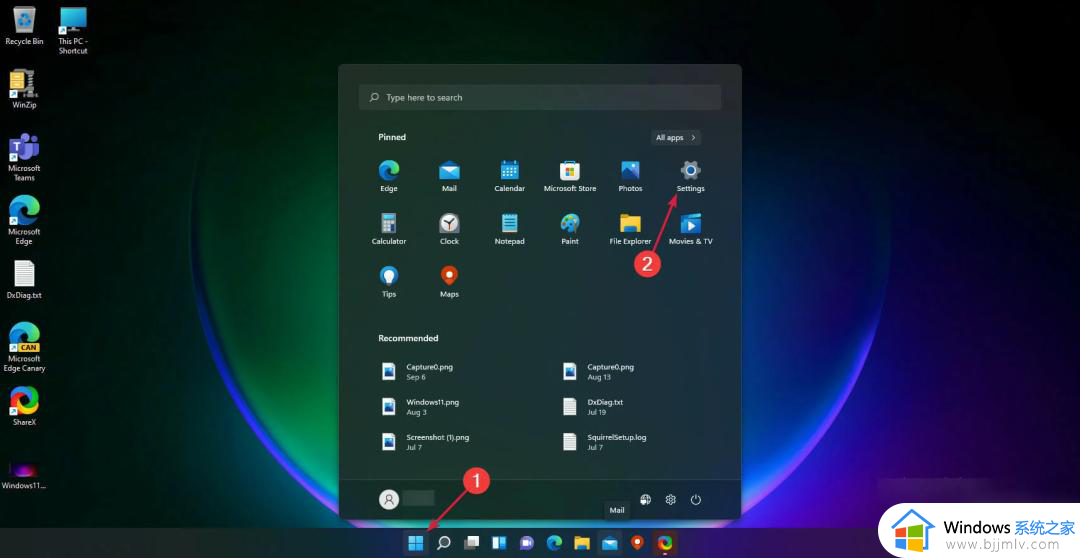Image resolution: width=1080 pixels, height=558 pixels.
Task: Open Microsoft Store from pinned apps
Action: [x=570, y=176]
